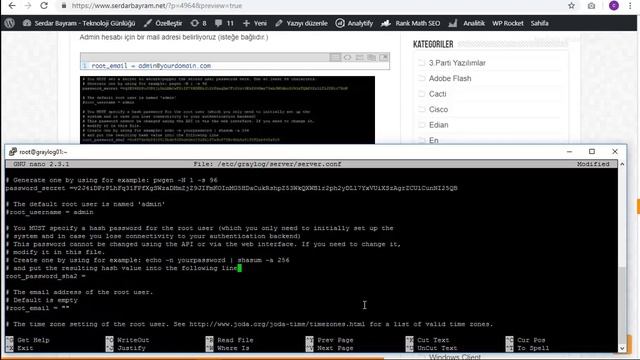Click the Where Is shortcut in nano footer
This screenshot has height=360, width=640.
pos(228,348)
